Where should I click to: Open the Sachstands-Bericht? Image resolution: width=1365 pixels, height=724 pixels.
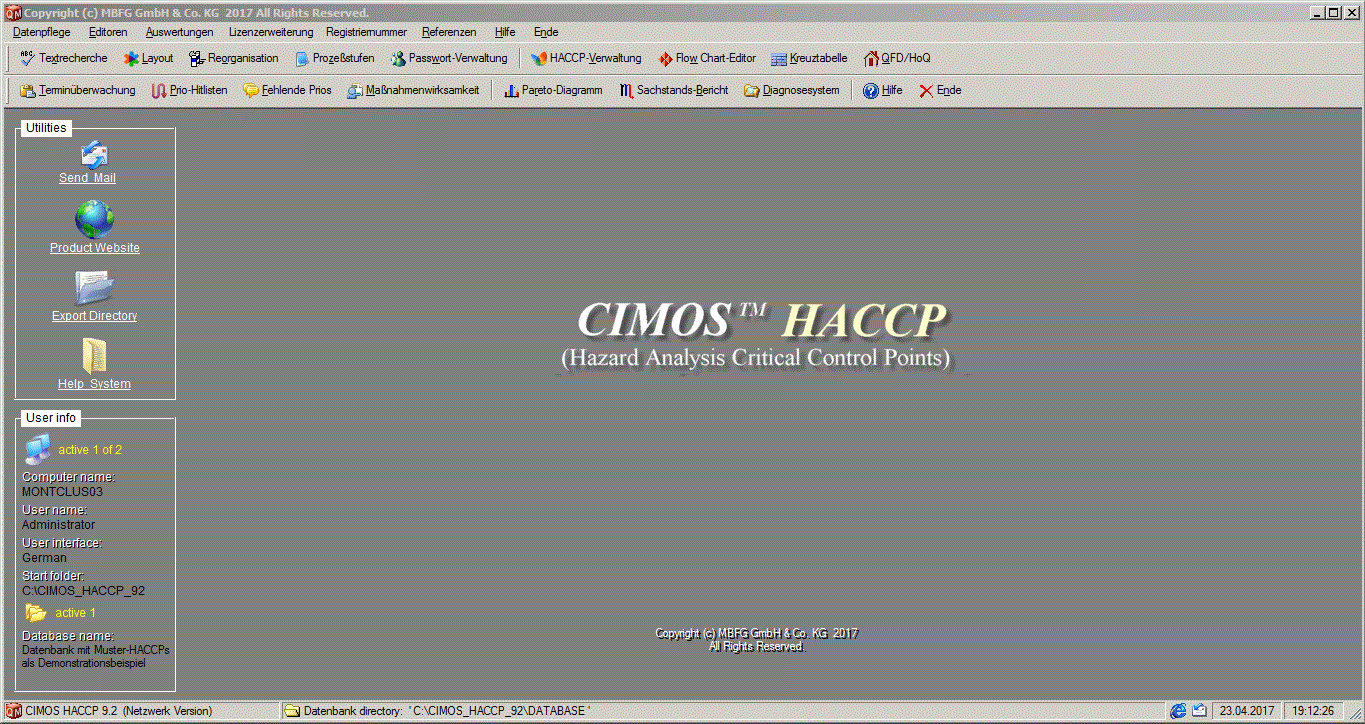pyautogui.click(x=673, y=90)
